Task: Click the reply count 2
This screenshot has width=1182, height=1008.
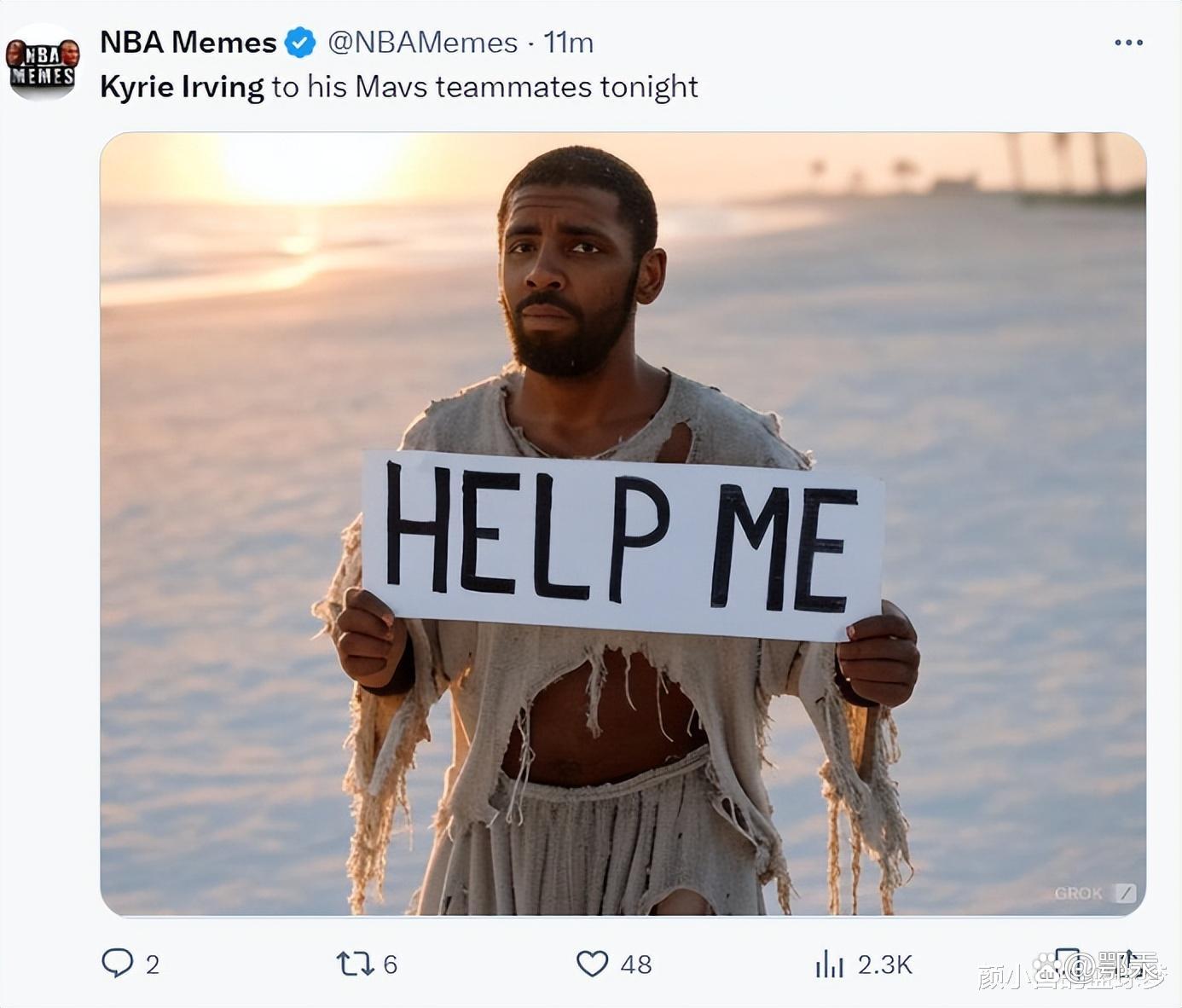Action: pyautogui.click(x=153, y=965)
